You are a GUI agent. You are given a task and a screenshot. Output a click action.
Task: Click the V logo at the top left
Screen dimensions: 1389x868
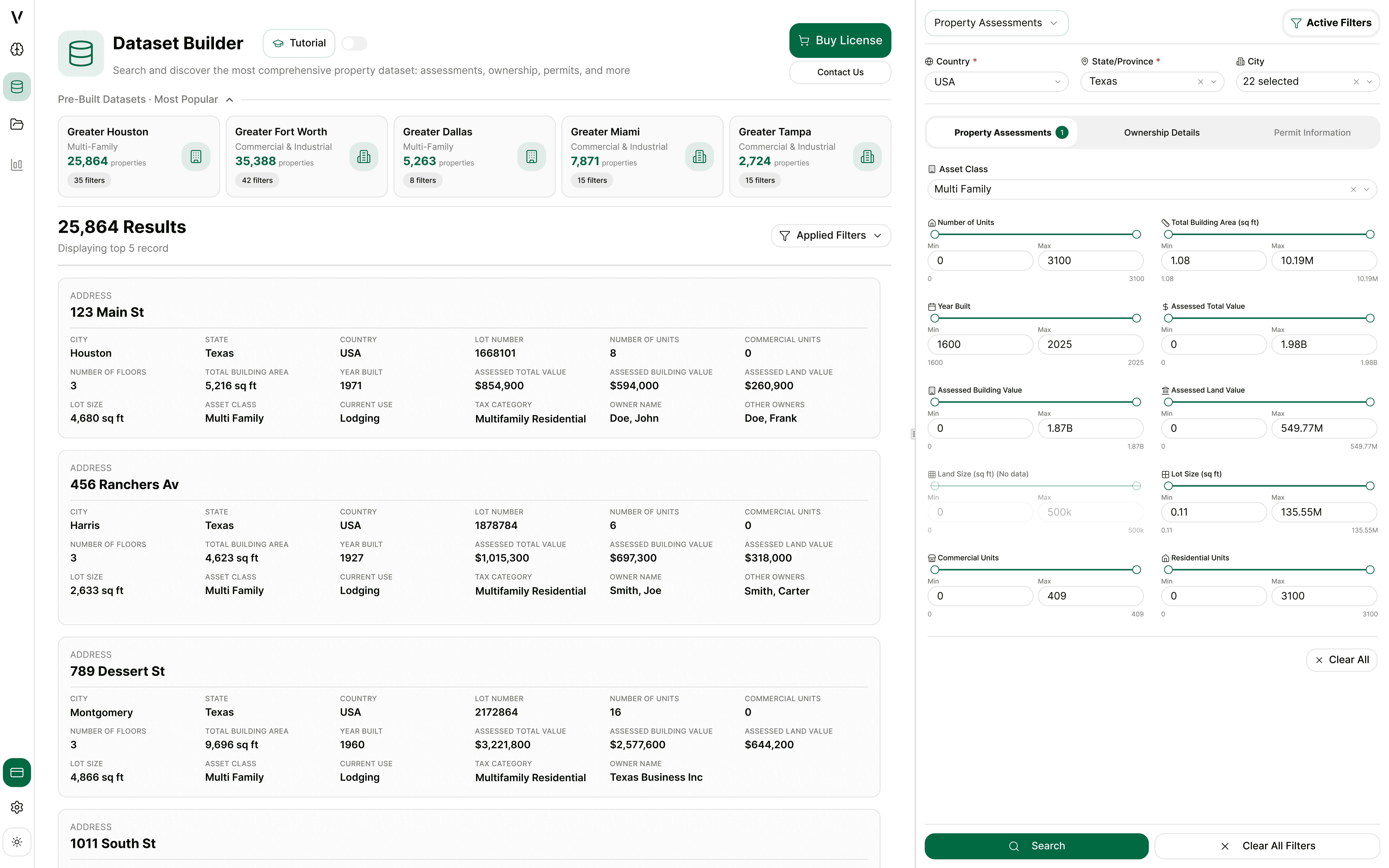(17, 17)
